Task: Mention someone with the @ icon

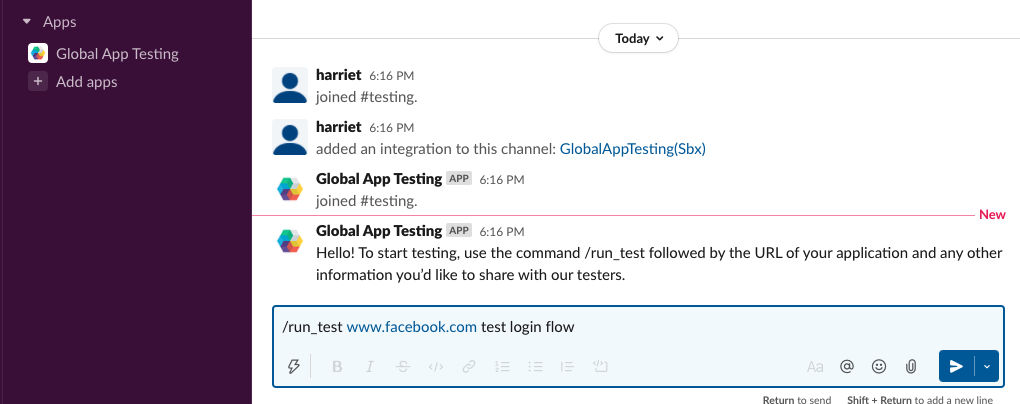Action: click(x=847, y=366)
